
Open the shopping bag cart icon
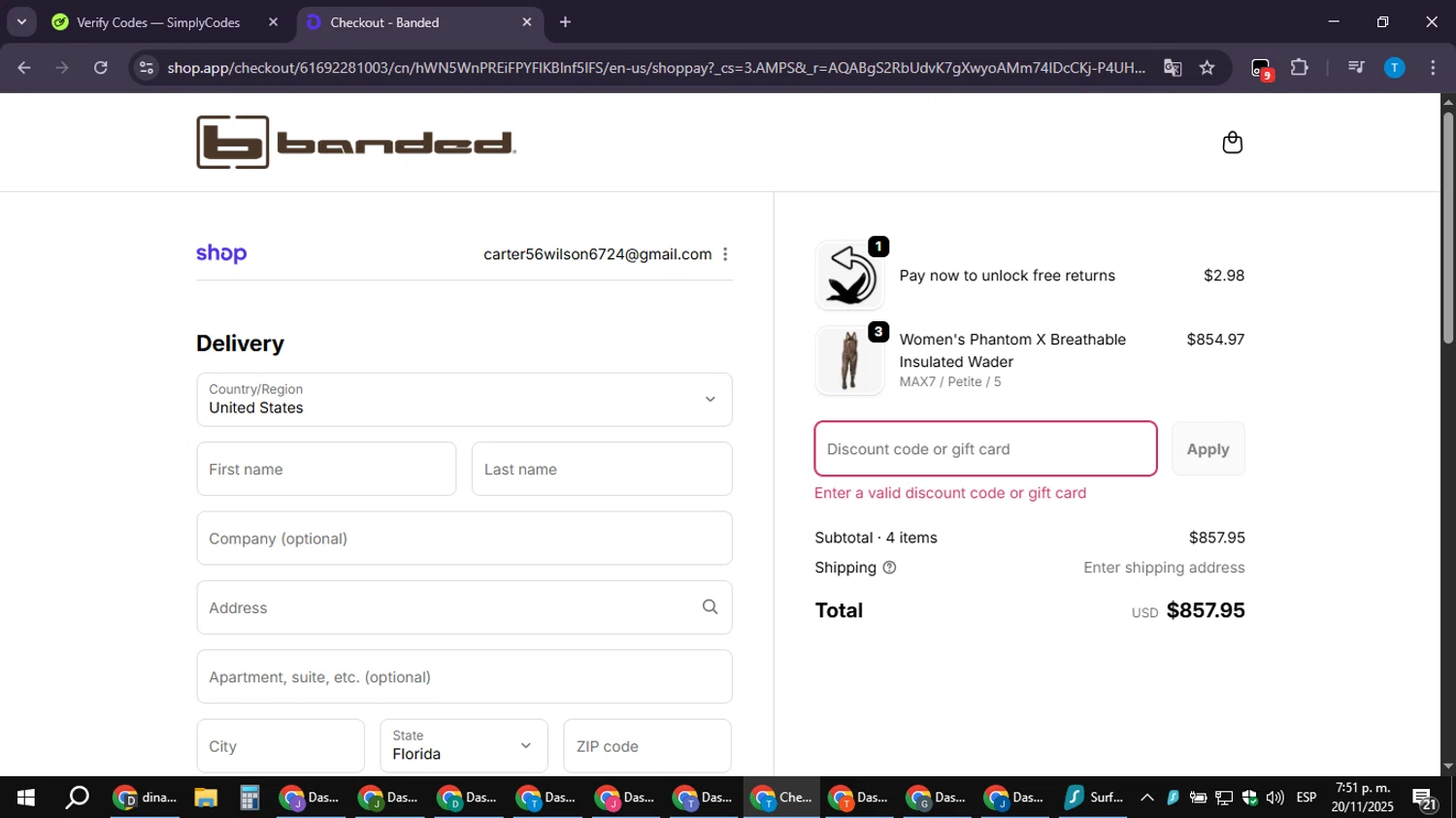[x=1232, y=143]
